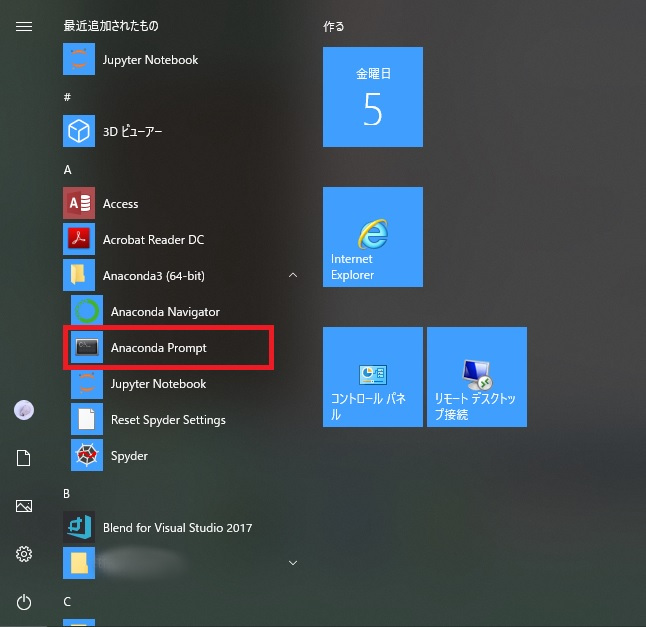The width and height of the screenshot is (646, 627).
Task: Click the Power button icon
Action: (23, 602)
